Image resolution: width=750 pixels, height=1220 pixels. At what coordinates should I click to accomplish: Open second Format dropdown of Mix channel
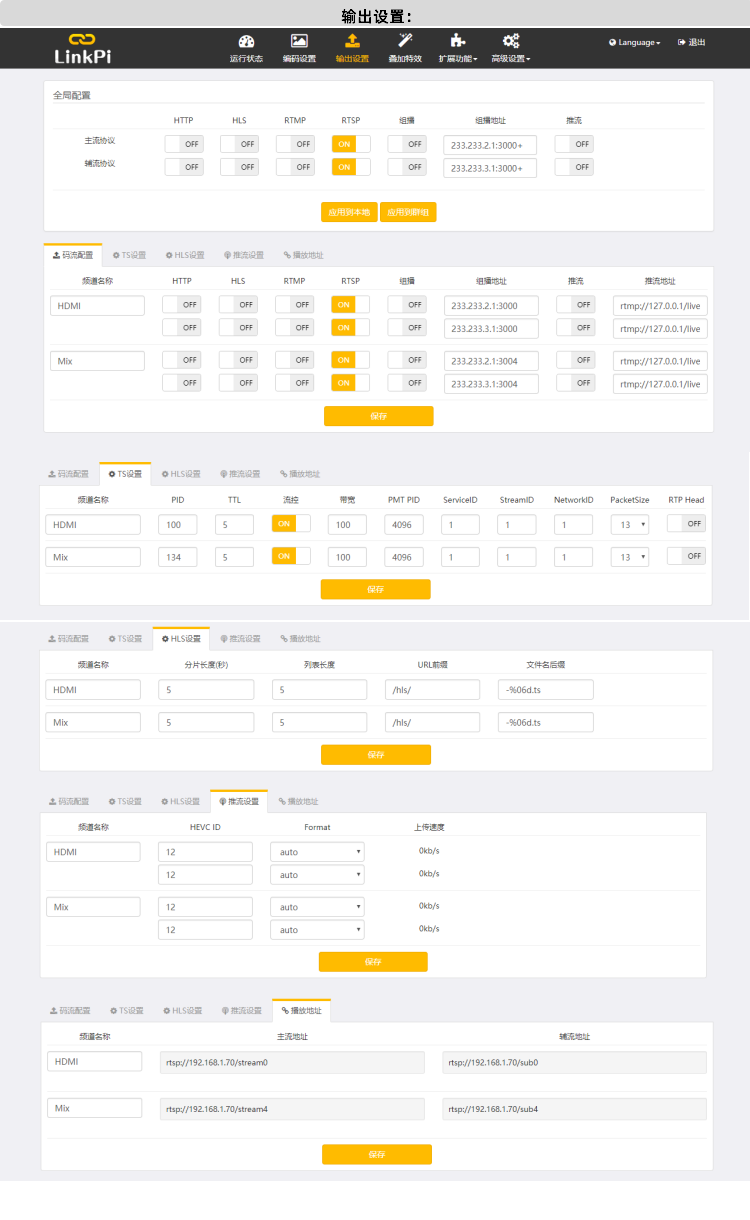(x=317, y=930)
